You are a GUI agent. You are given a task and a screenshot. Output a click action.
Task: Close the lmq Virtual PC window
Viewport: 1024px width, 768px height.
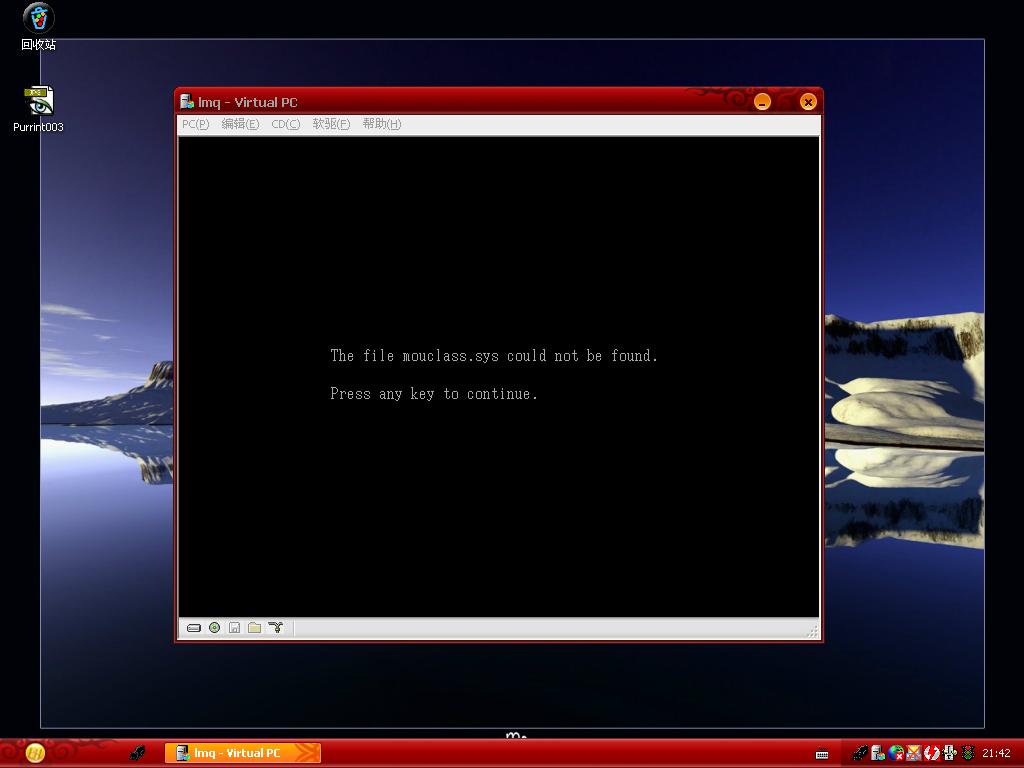coord(808,102)
